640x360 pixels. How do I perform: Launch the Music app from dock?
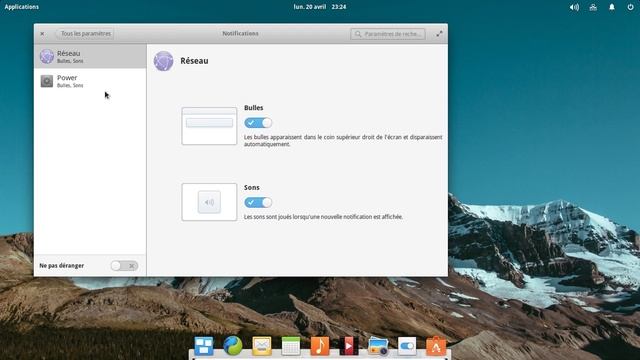[x=320, y=346]
